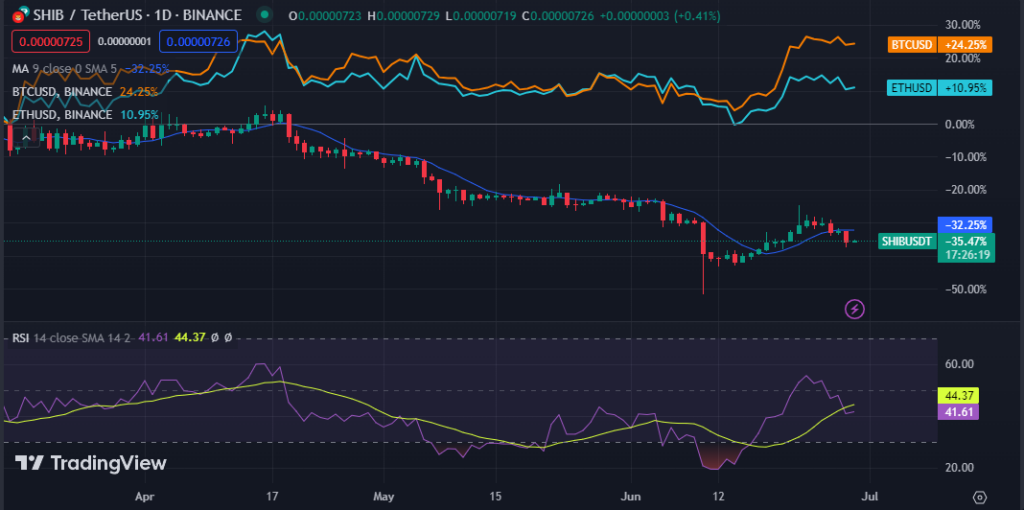Image resolution: width=1024 pixels, height=510 pixels.
Task: Open time axis settings gear icon
Action: point(979,497)
